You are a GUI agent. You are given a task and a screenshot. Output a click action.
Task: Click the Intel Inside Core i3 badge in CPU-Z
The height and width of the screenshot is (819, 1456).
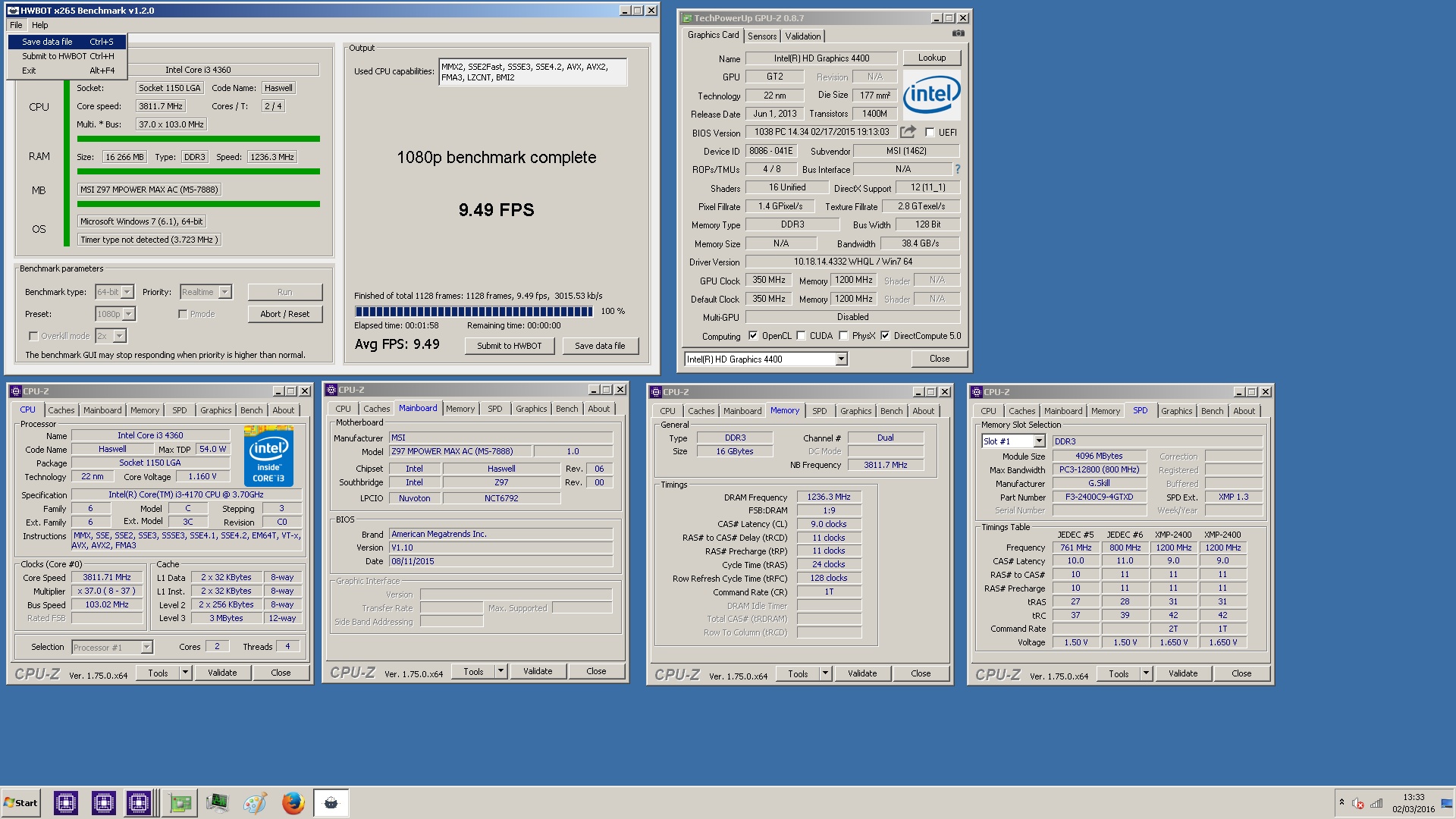point(268,456)
